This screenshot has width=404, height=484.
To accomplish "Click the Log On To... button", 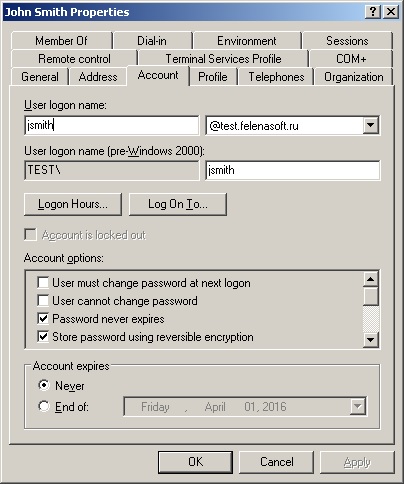I will coord(178,204).
